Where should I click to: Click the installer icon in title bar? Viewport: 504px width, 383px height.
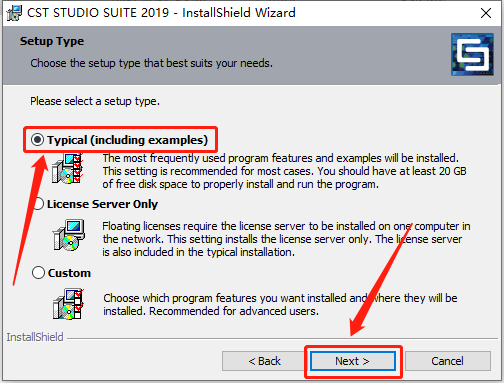coord(14,13)
